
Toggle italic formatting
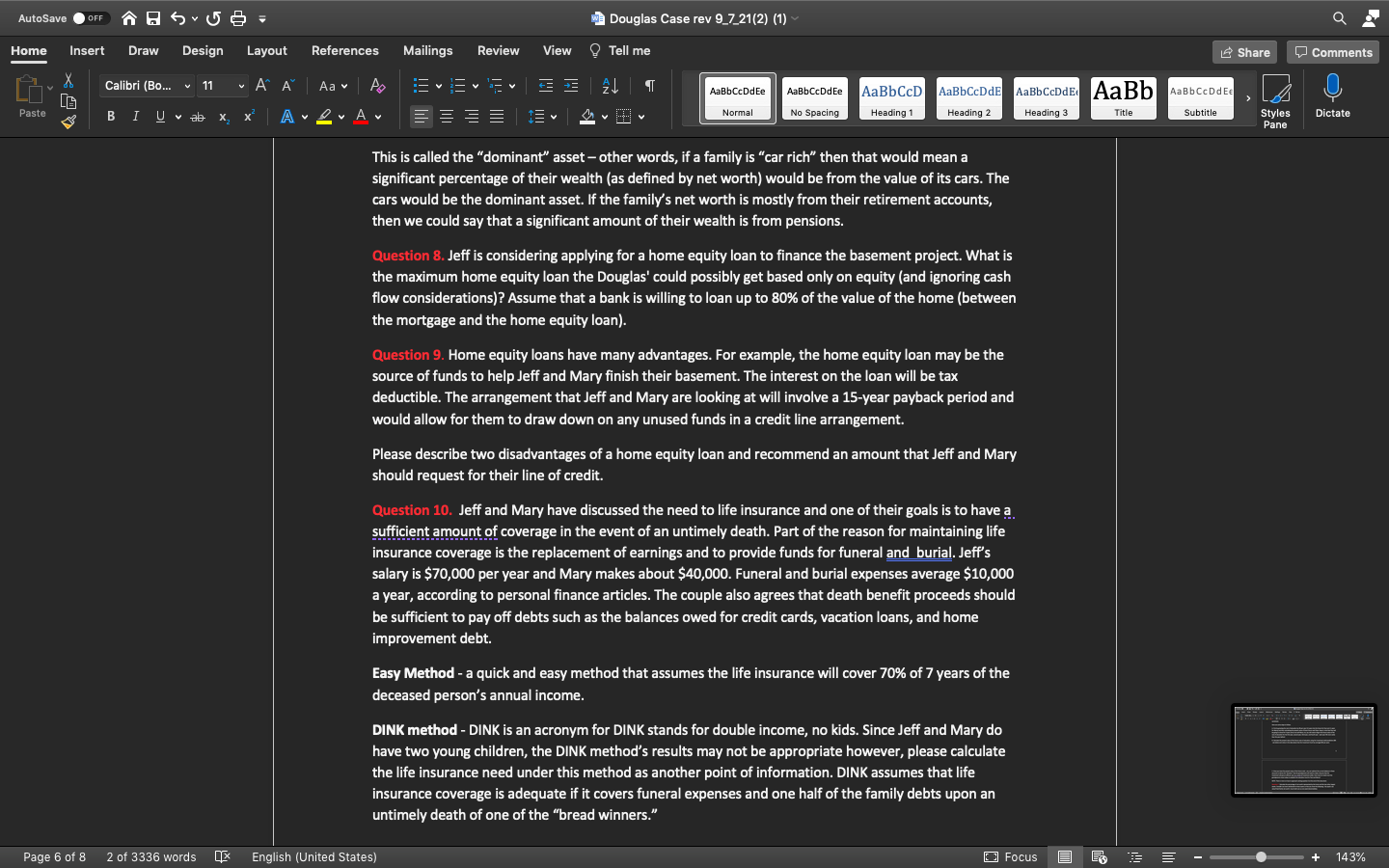[x=136, y=117]
